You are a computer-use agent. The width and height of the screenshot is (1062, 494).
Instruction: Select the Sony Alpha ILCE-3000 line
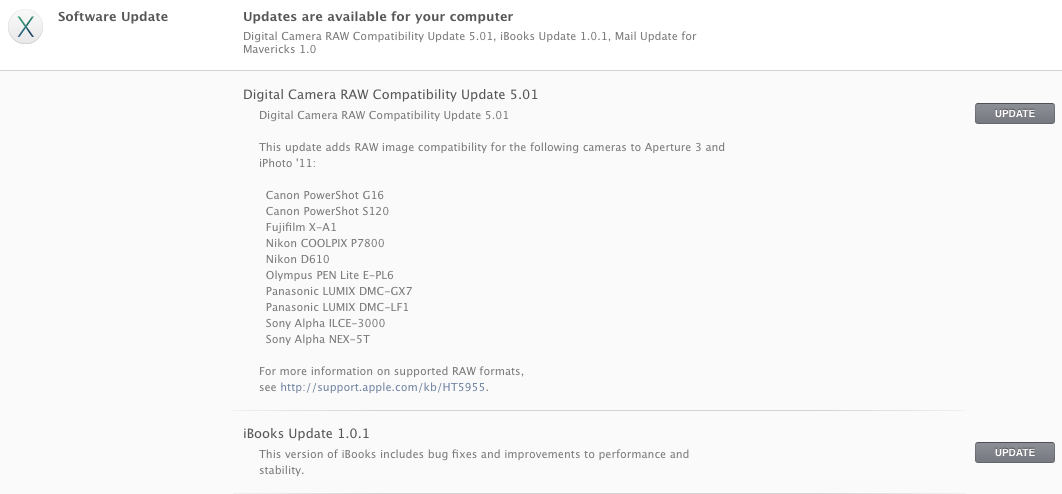325,323
